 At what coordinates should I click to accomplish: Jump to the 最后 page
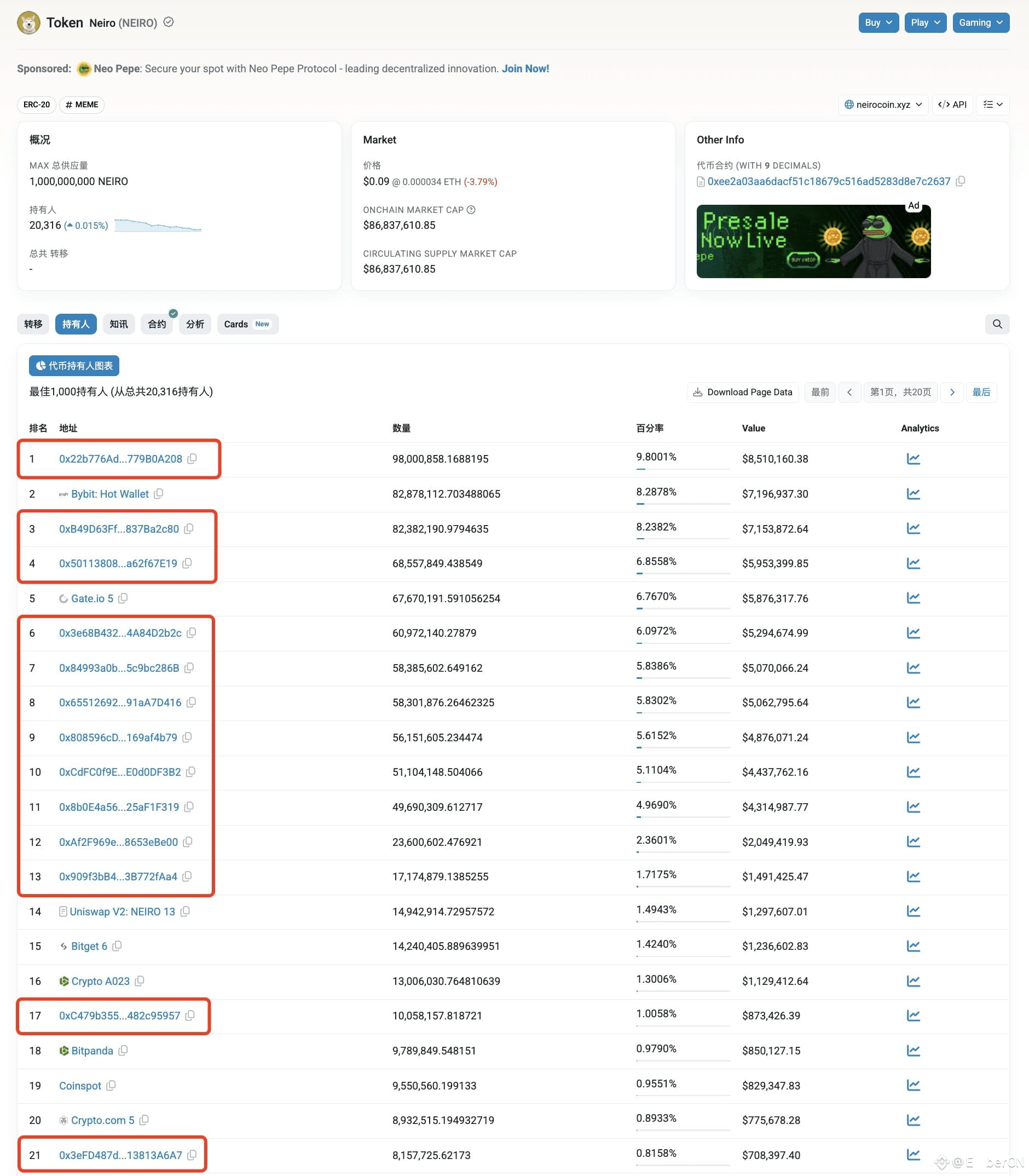(981, 392)
